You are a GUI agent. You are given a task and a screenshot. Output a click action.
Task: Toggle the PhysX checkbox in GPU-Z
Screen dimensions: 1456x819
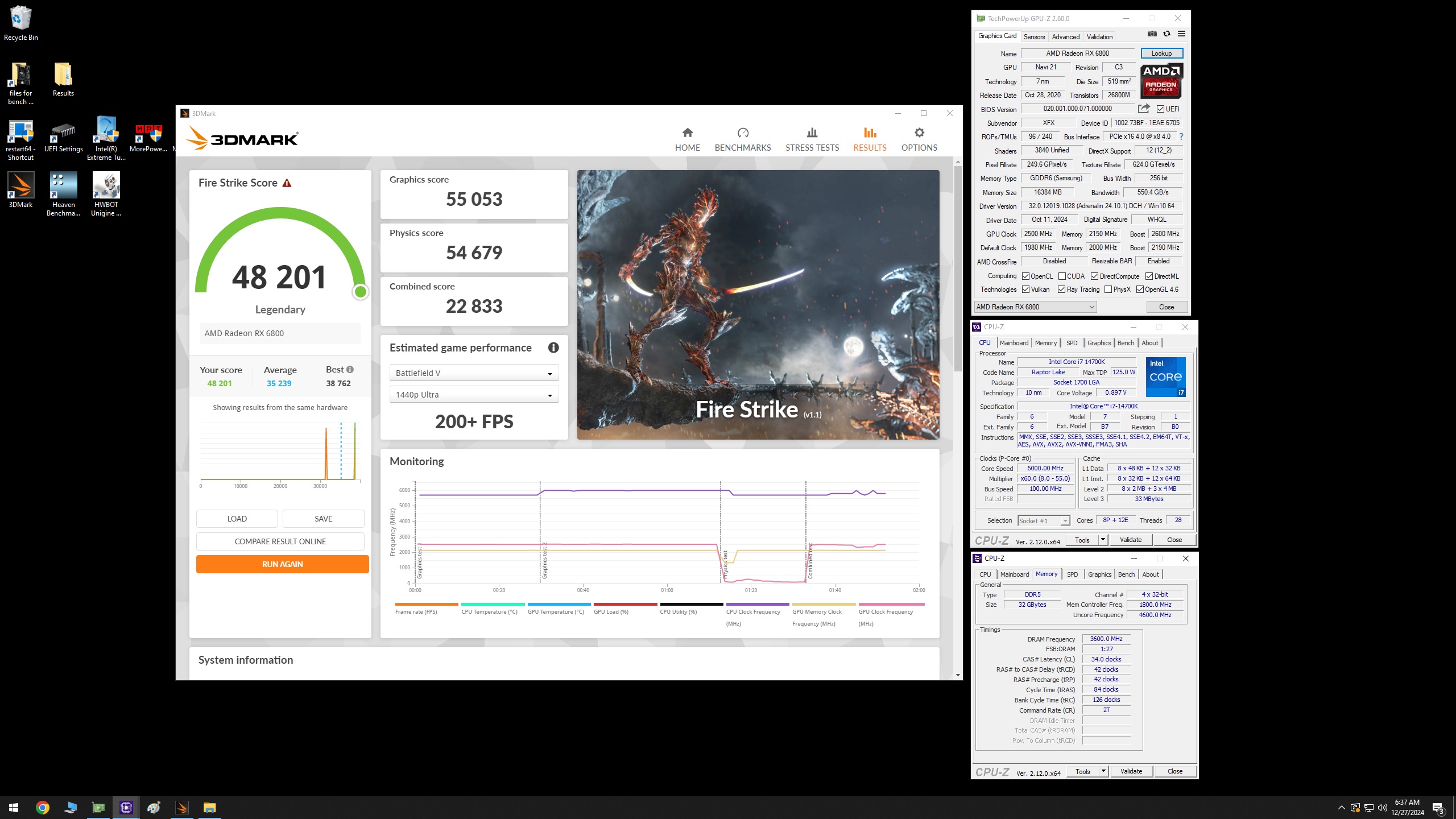click(1108, 289)
